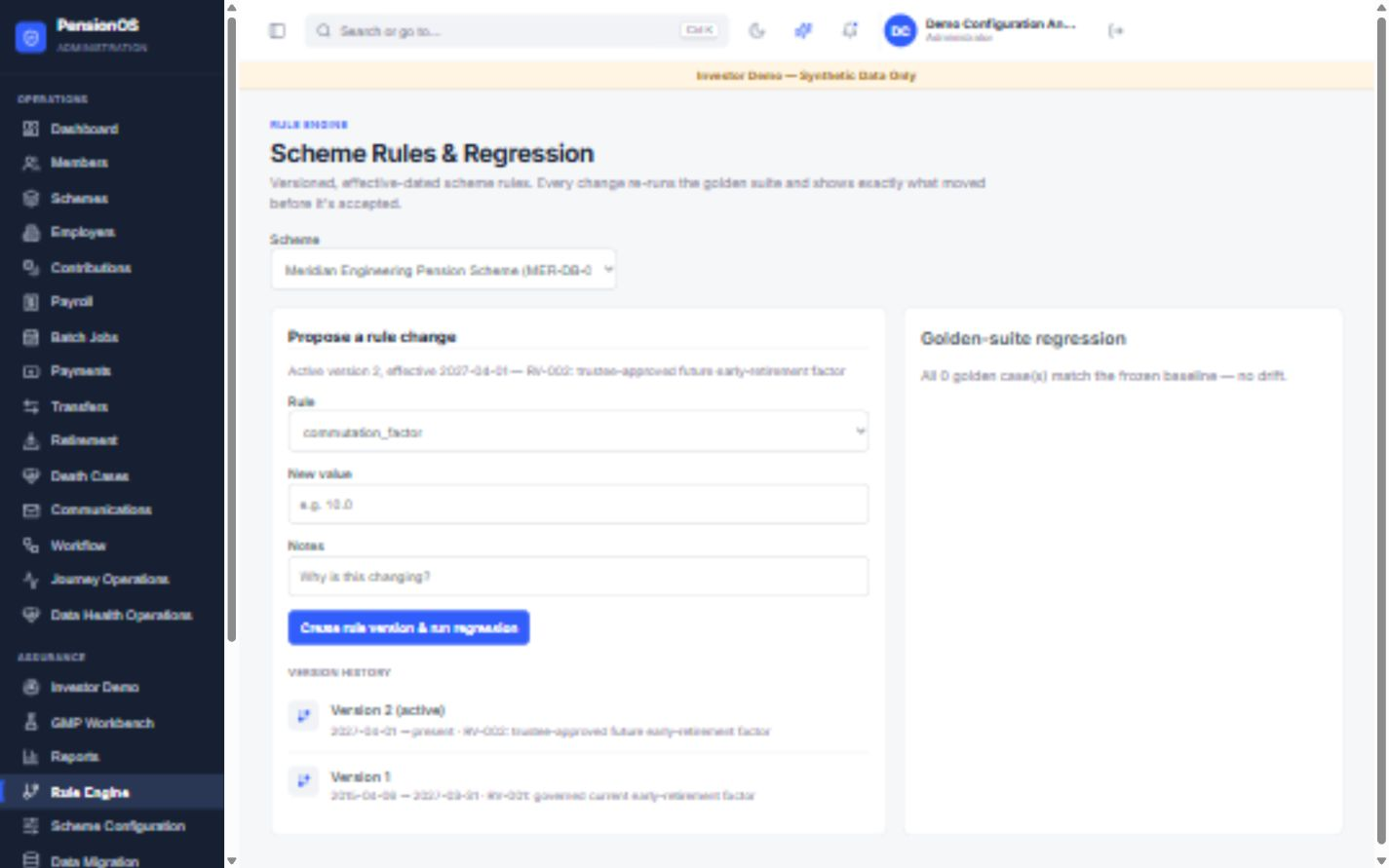The image size is (1389, 868).
Task: Toggle the sidebar collapse icon
Action: (x=277, y=31)
